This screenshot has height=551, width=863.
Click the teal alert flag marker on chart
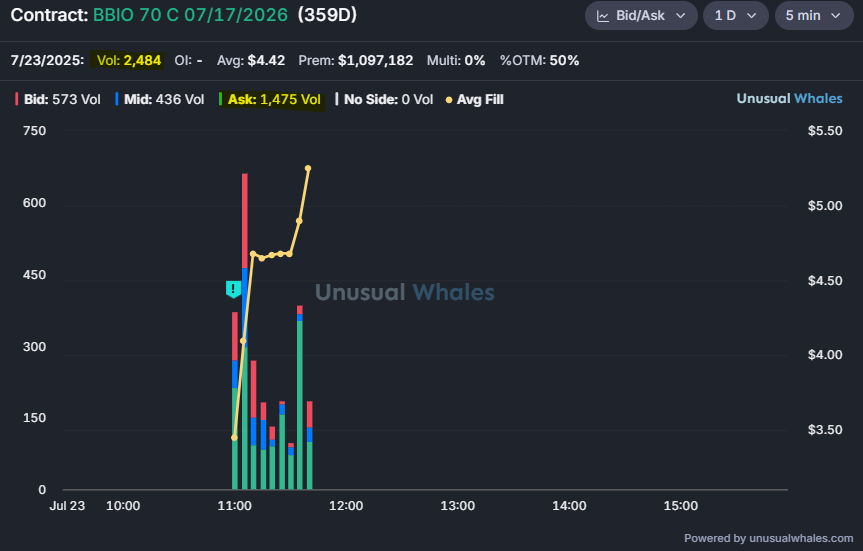tap(233, 288)
